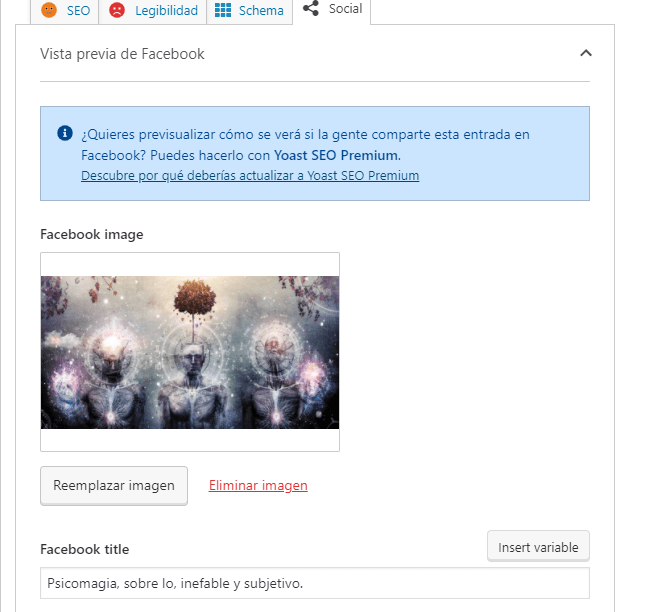This screenshot has width=652, height=612.
Task: Click the Facebook title label
Action: [85, 549]
